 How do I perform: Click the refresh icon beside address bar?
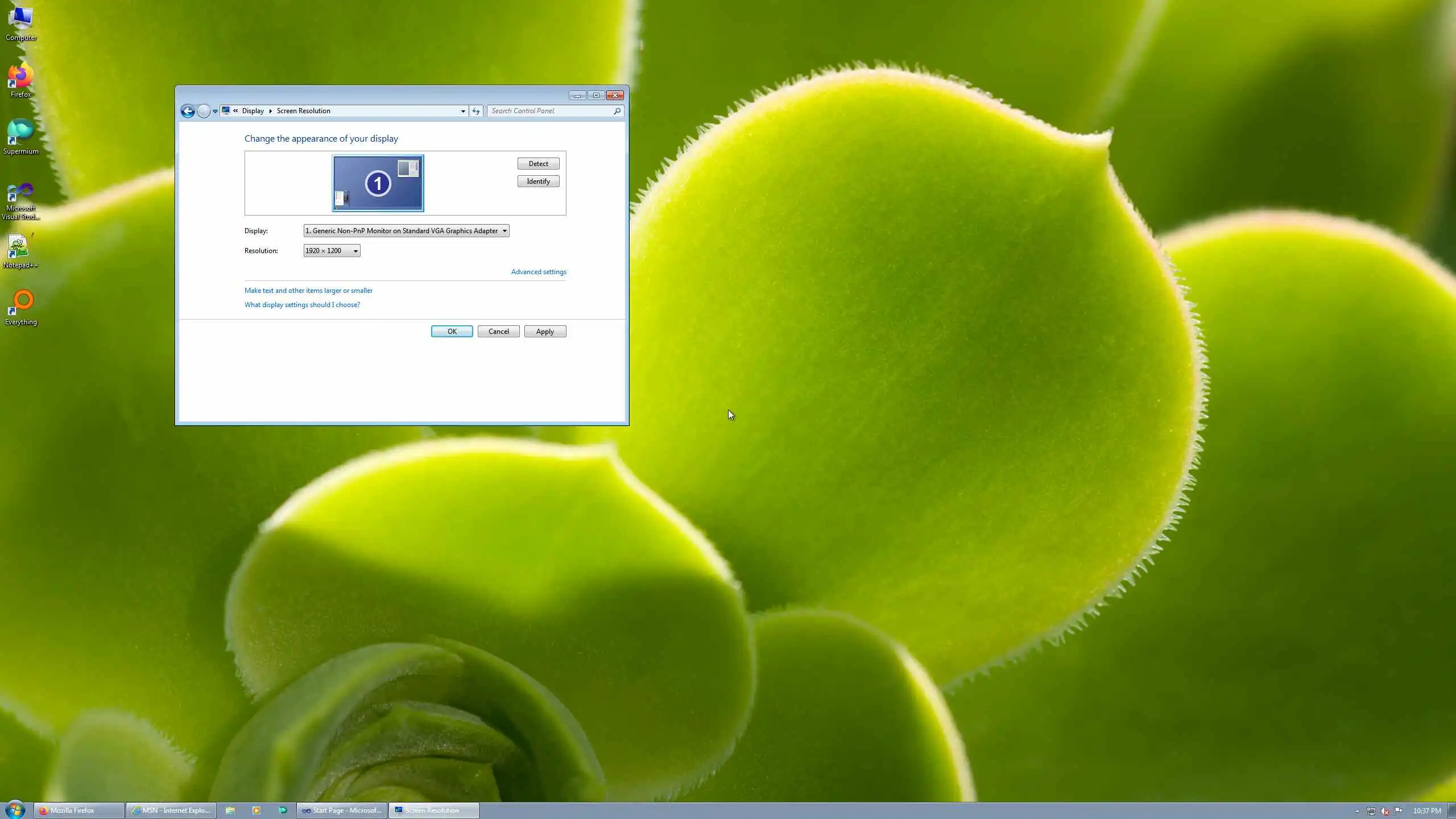(476, 111)
